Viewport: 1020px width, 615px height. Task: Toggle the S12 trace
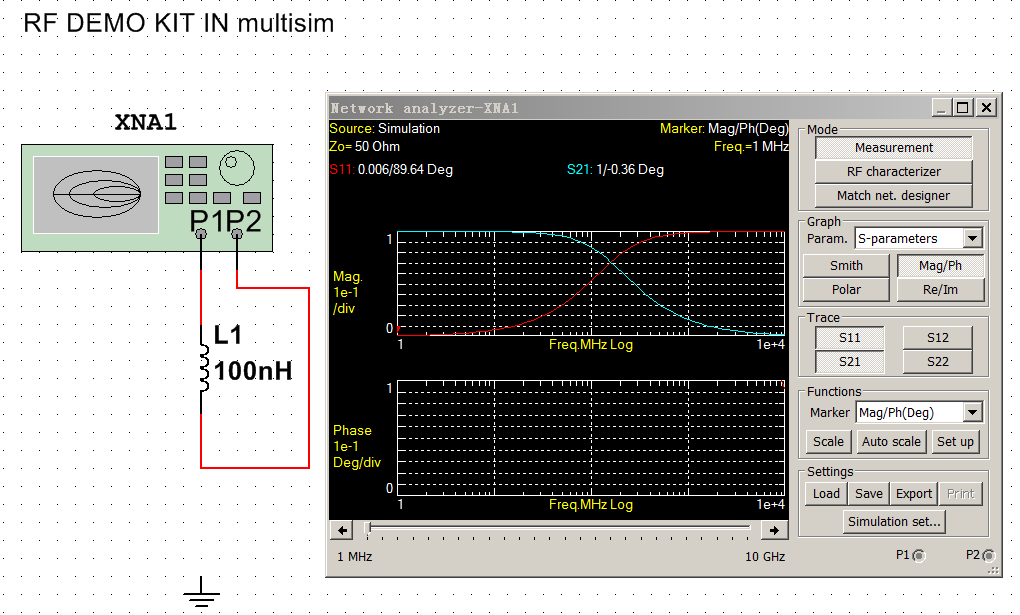[x=938, y=338]
